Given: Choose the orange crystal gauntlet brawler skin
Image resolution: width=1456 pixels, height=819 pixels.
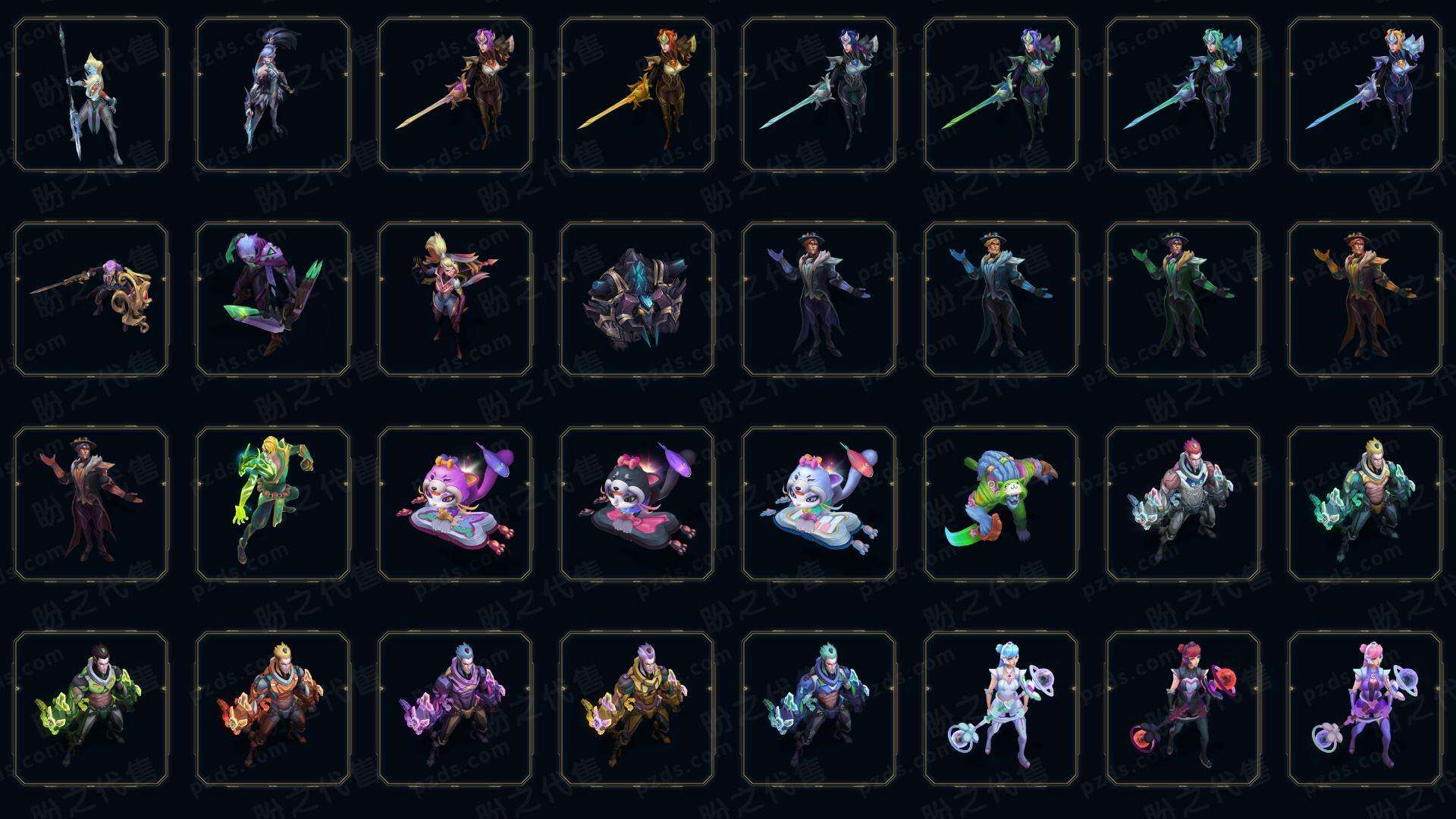Looking at the screenshot, I should [273, 708].
